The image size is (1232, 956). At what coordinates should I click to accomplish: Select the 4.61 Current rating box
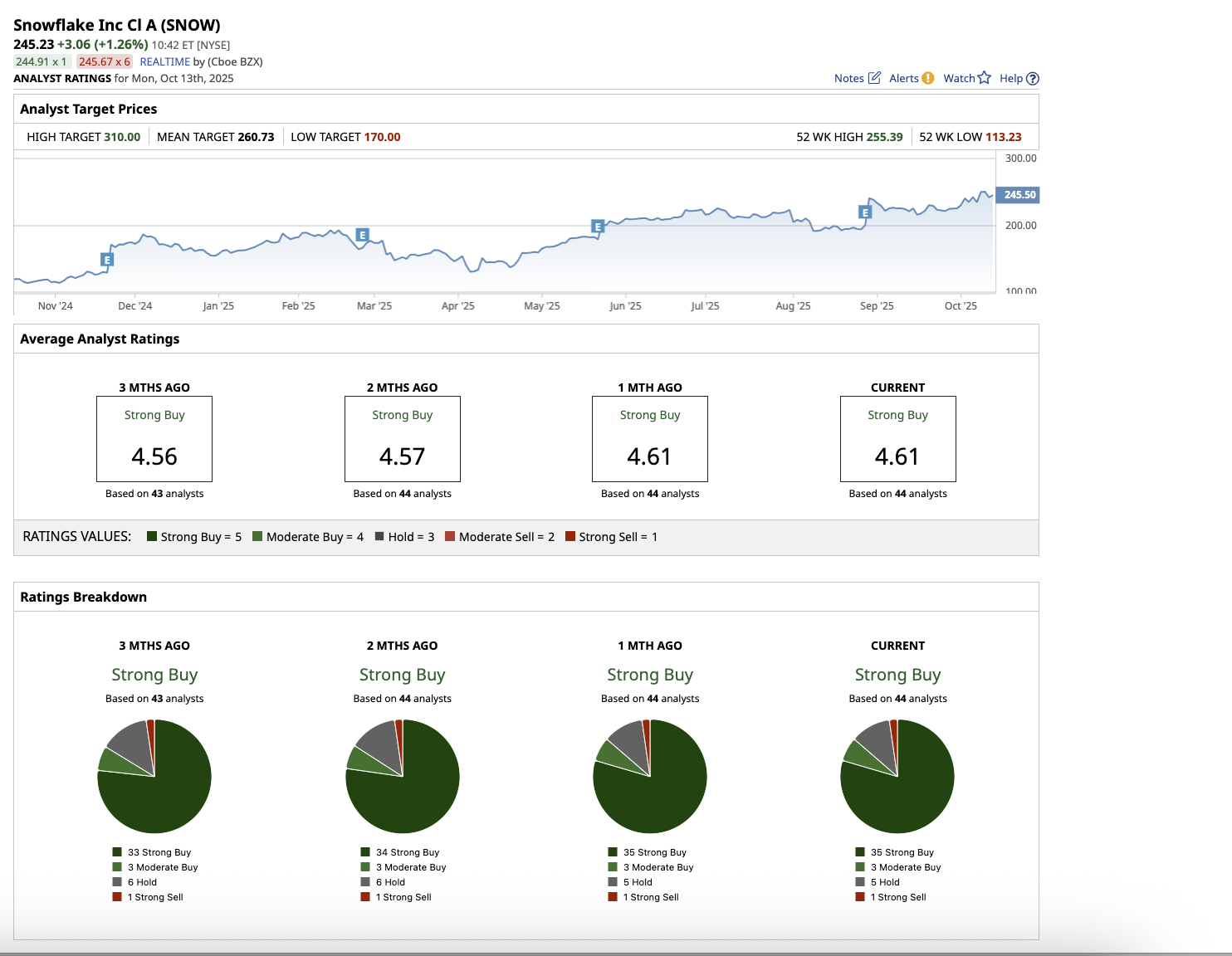[x=897, y=439]
